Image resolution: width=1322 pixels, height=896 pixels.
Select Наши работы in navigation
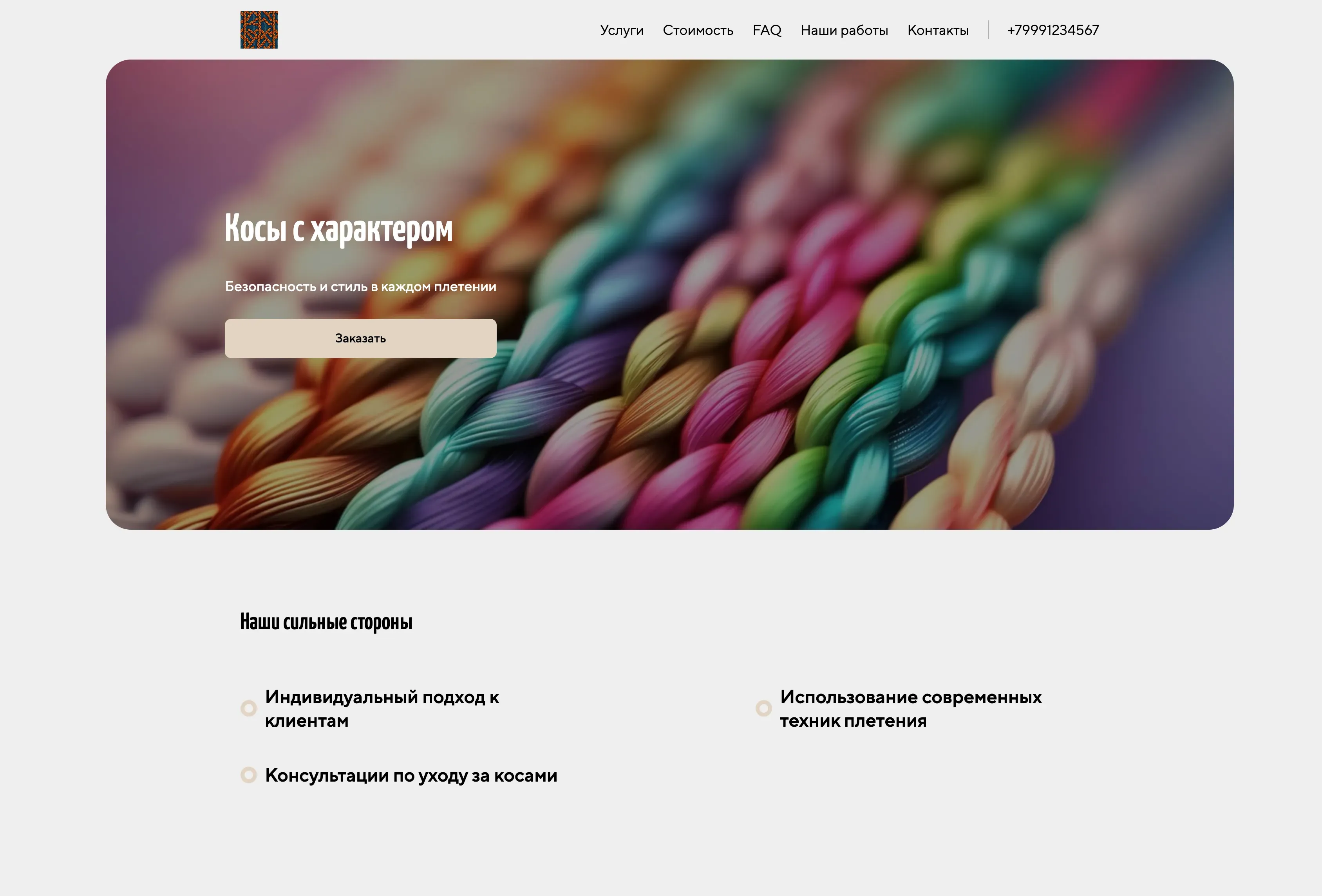click(844, 30)
